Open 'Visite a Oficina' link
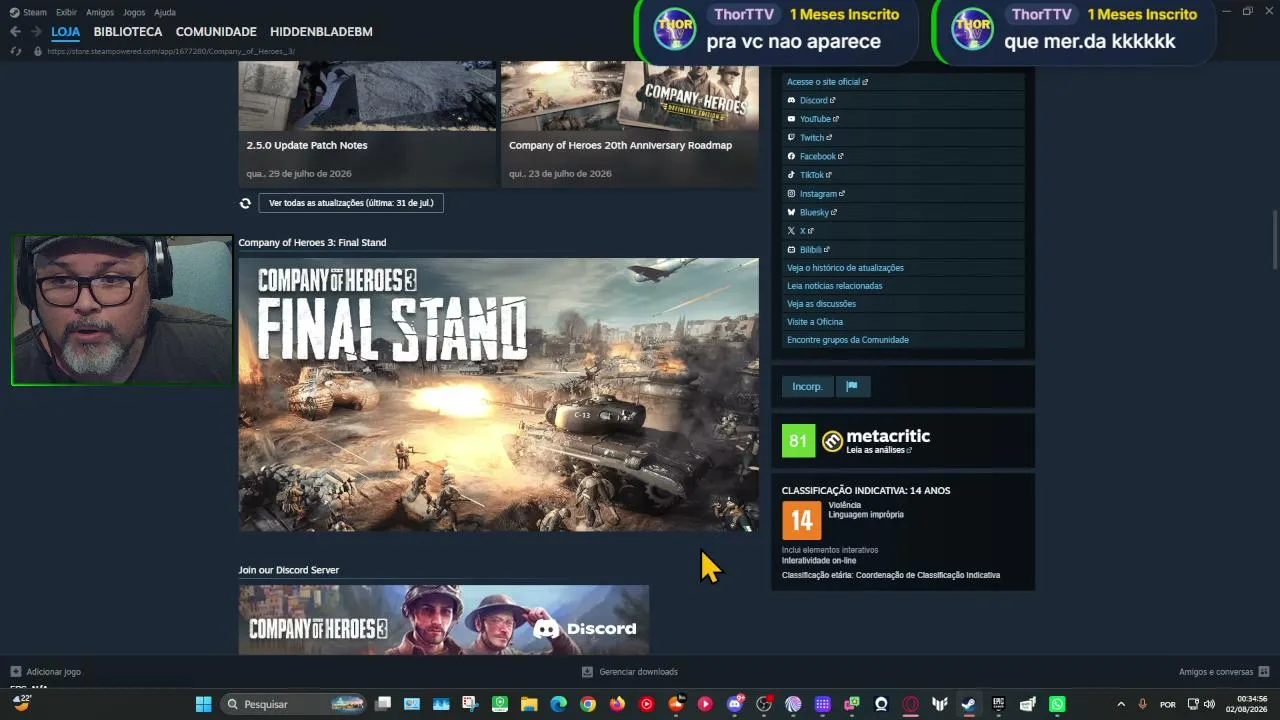This screenshot has width=1280, height=720. 815,322
